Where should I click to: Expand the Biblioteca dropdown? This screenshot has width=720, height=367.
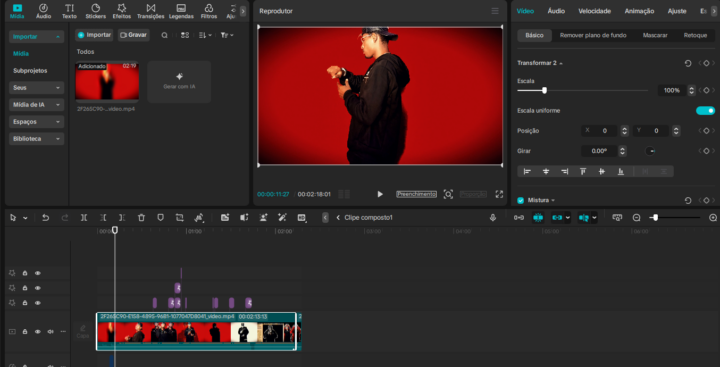(x=36, y=139)
